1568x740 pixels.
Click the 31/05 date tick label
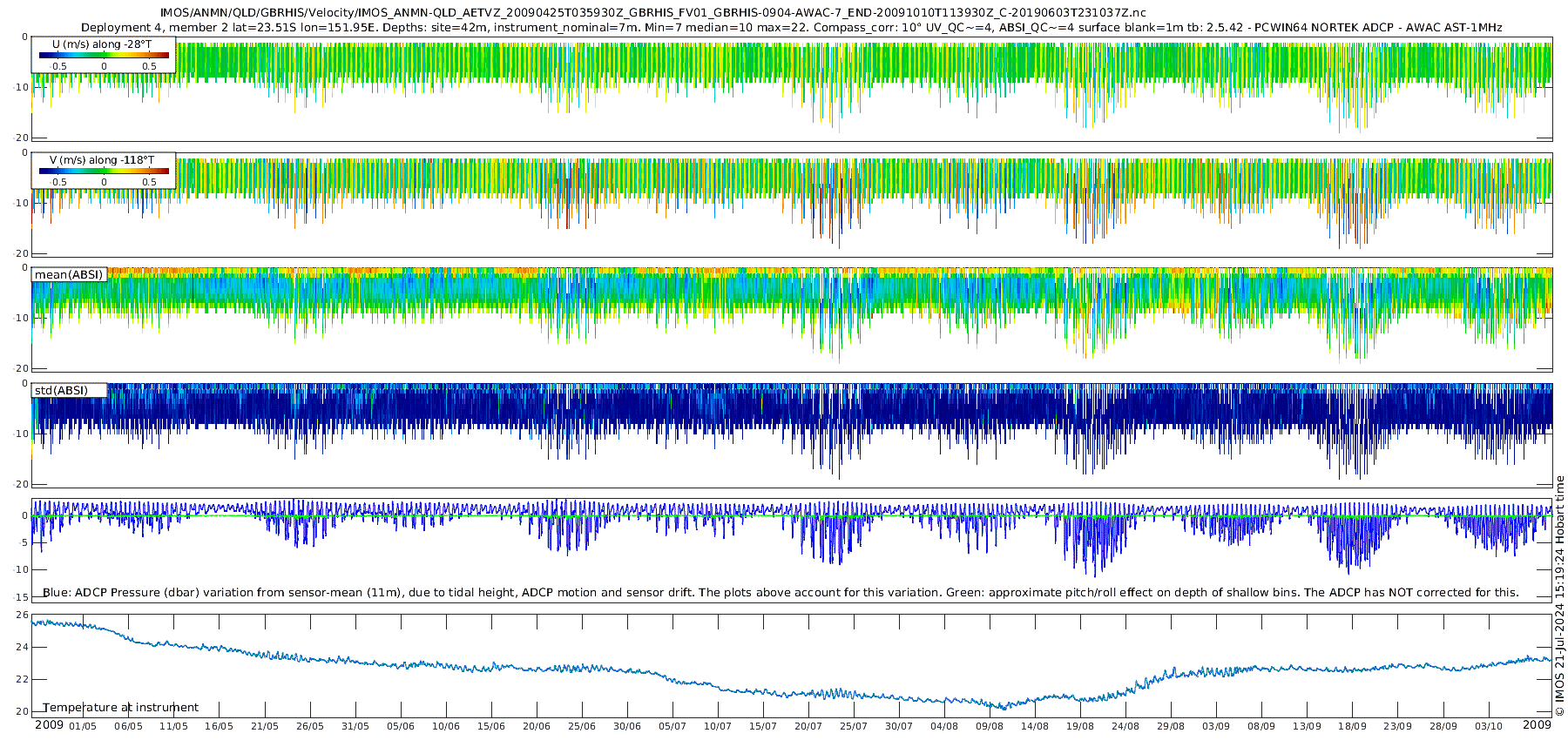(355, 726)
